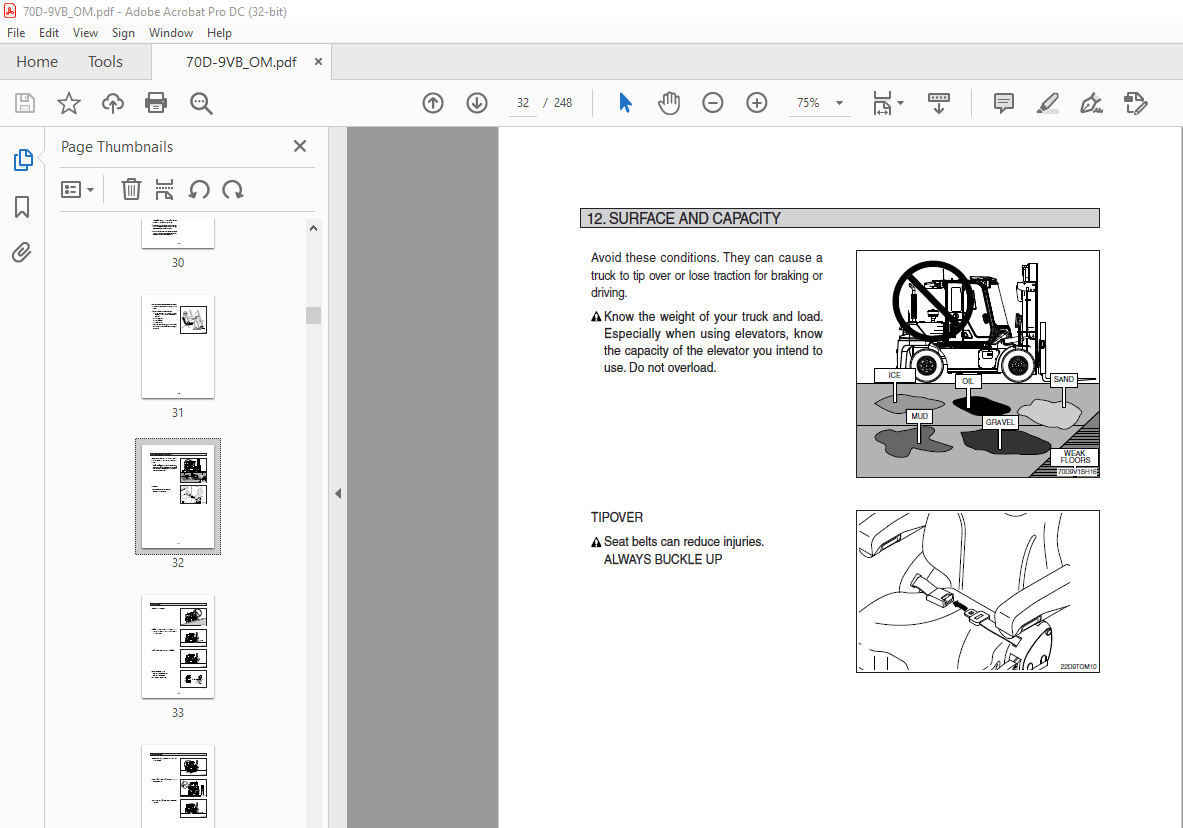Go to the Home tab

[x=37, y=62]
